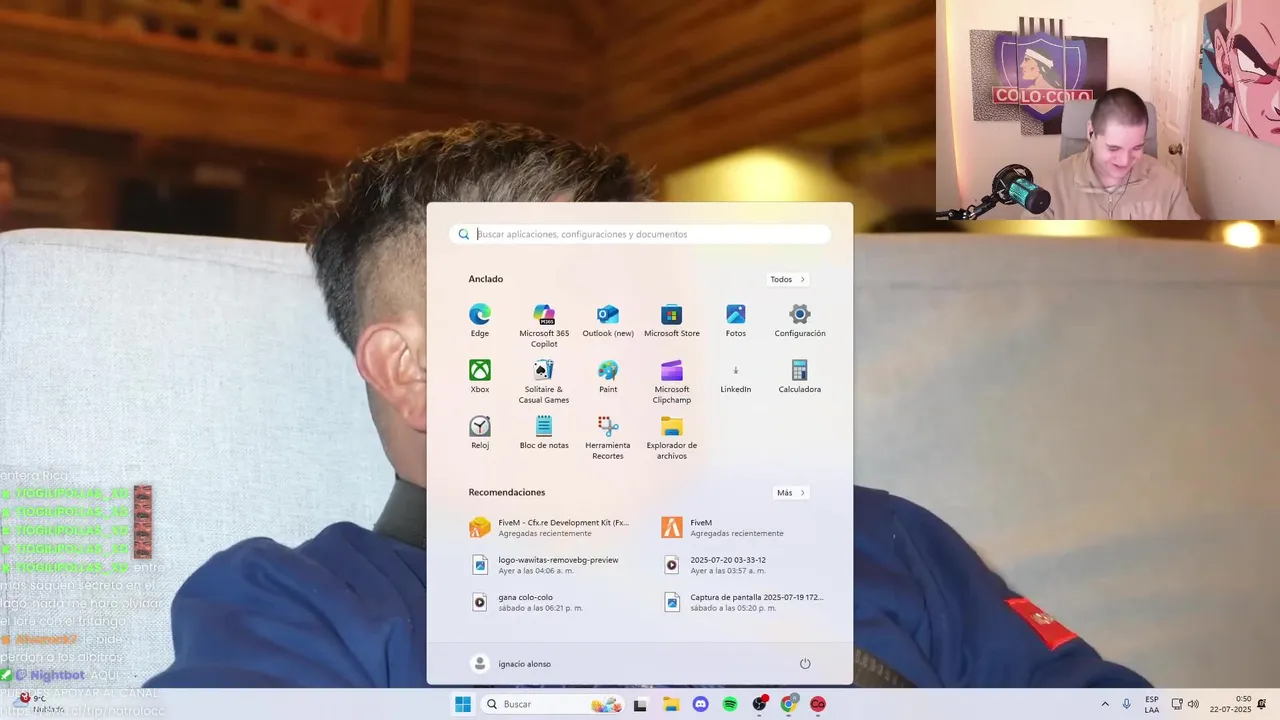1280x720 pixels.
Task: Change the ESP LAA input language
Action: pyautogui.click(x=1152, y=704)
